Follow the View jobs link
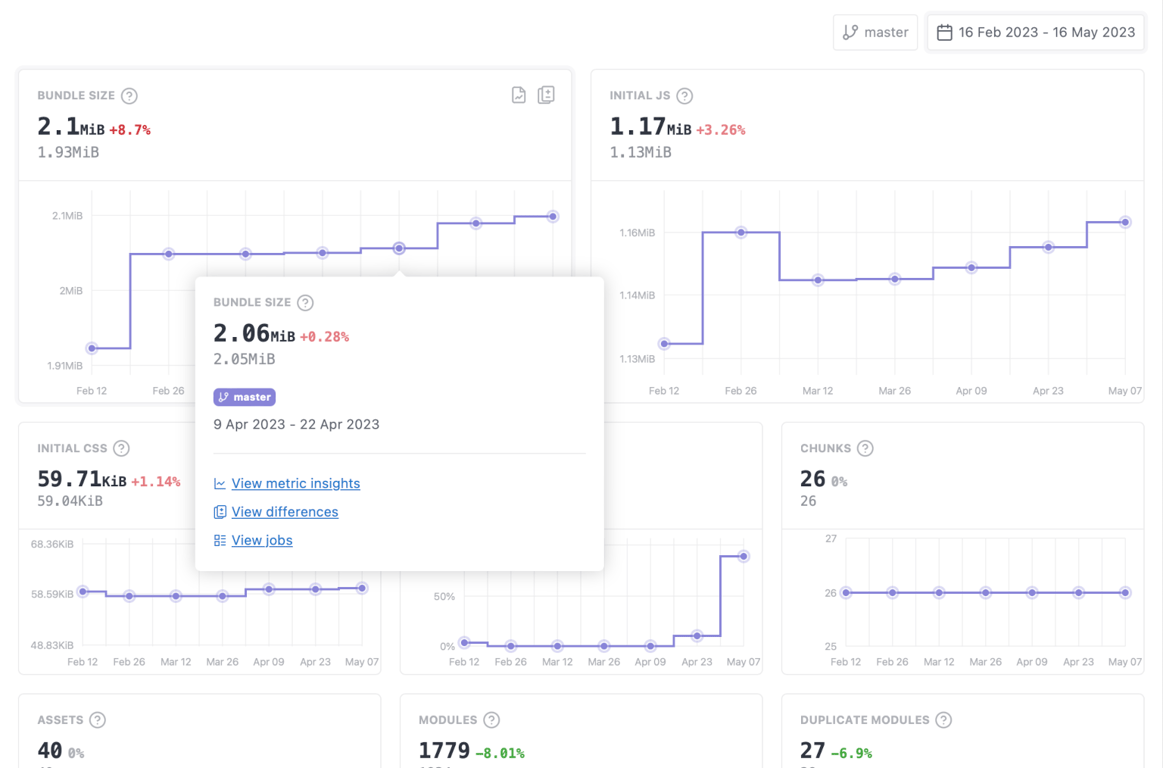1163x768 pixels. click(262, 540)
